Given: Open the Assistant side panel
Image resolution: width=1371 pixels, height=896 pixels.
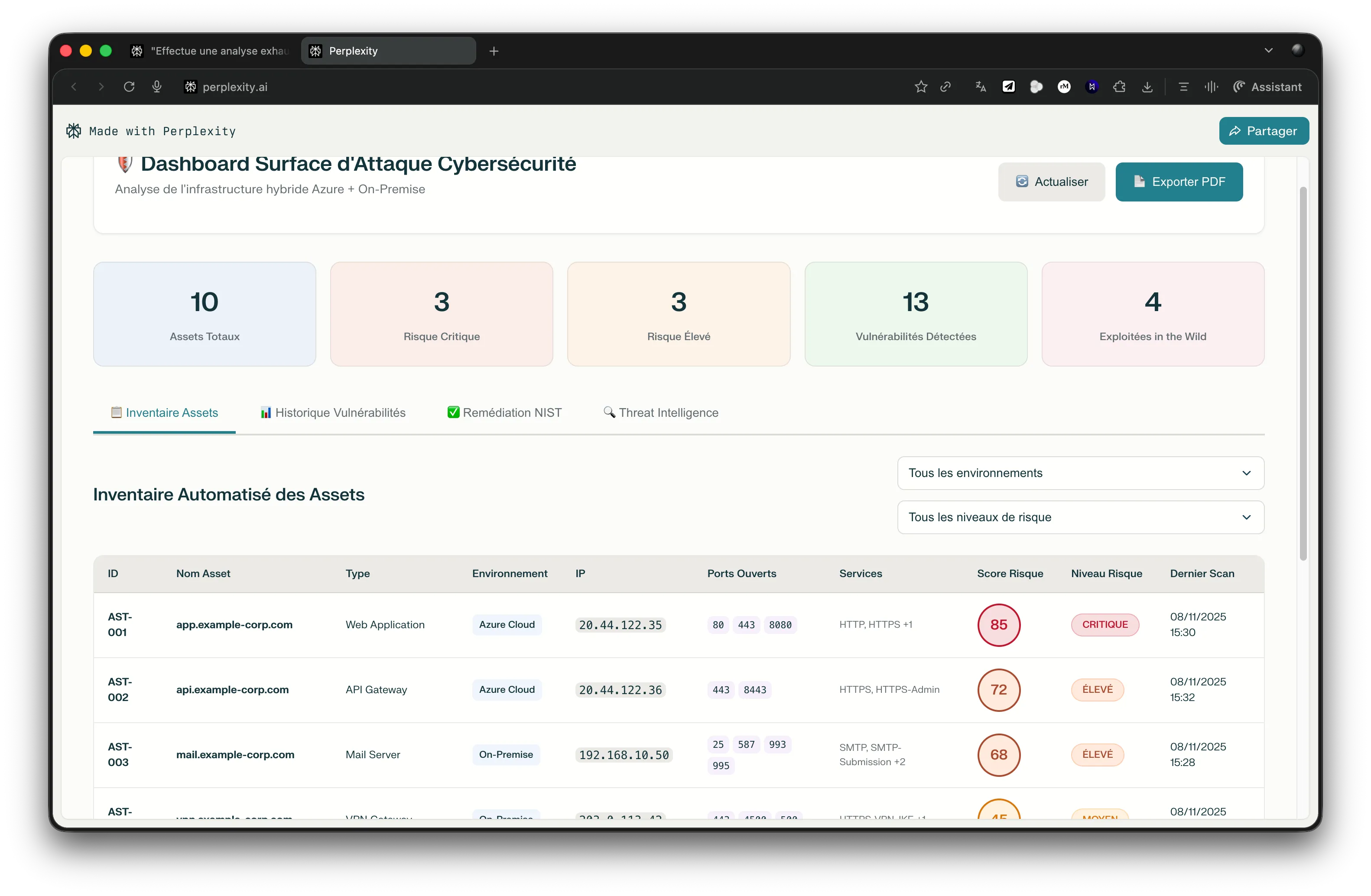Looking at the screenshot, I should tap(1267, 87).
